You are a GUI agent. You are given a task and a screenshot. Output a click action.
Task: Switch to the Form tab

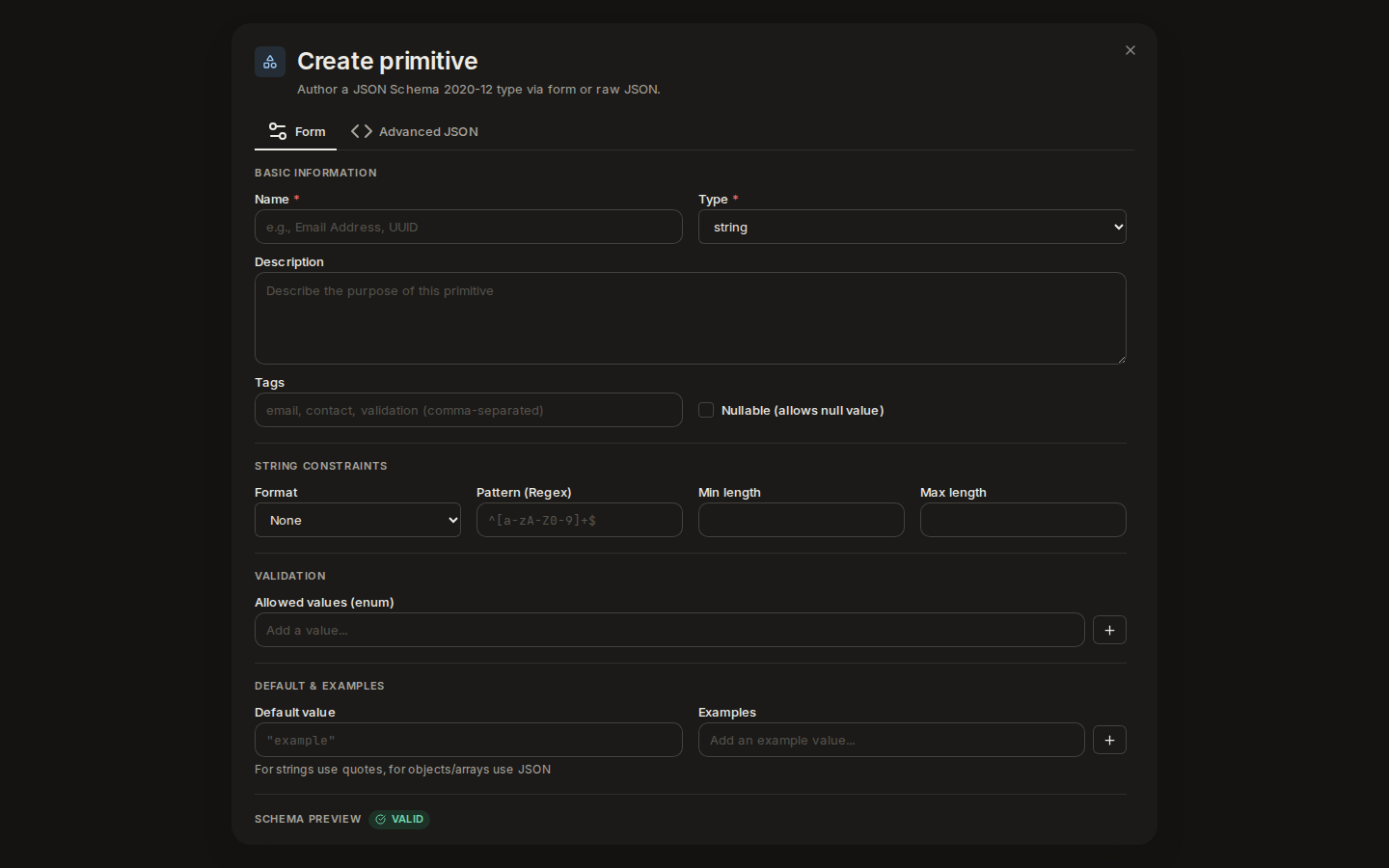(296, 131)
